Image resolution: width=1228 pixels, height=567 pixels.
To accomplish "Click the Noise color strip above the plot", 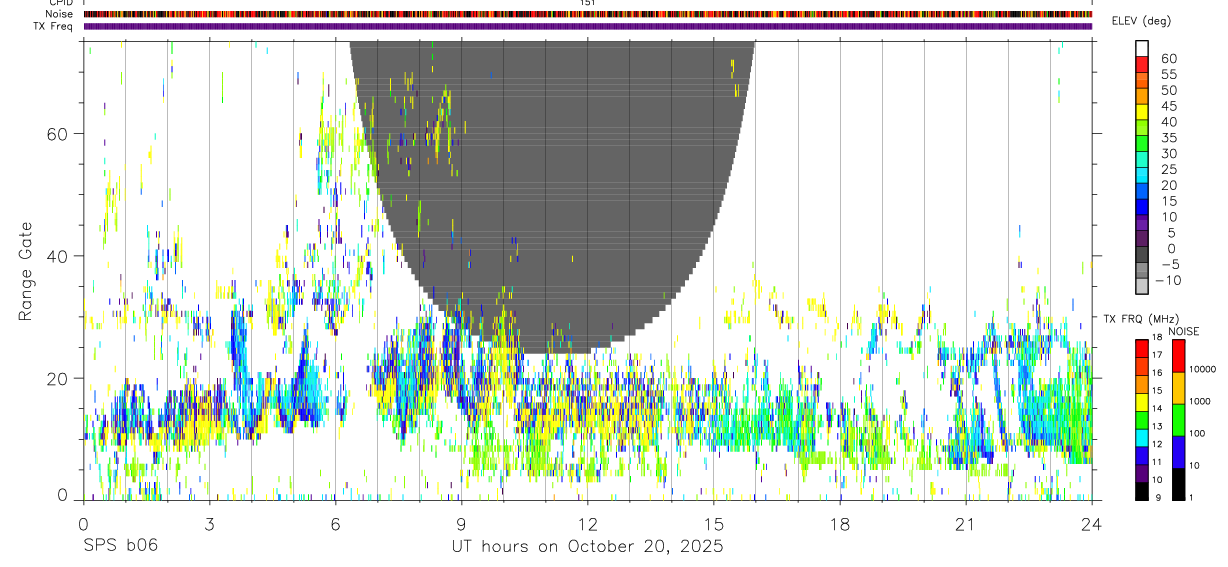I will click(588, 14).
